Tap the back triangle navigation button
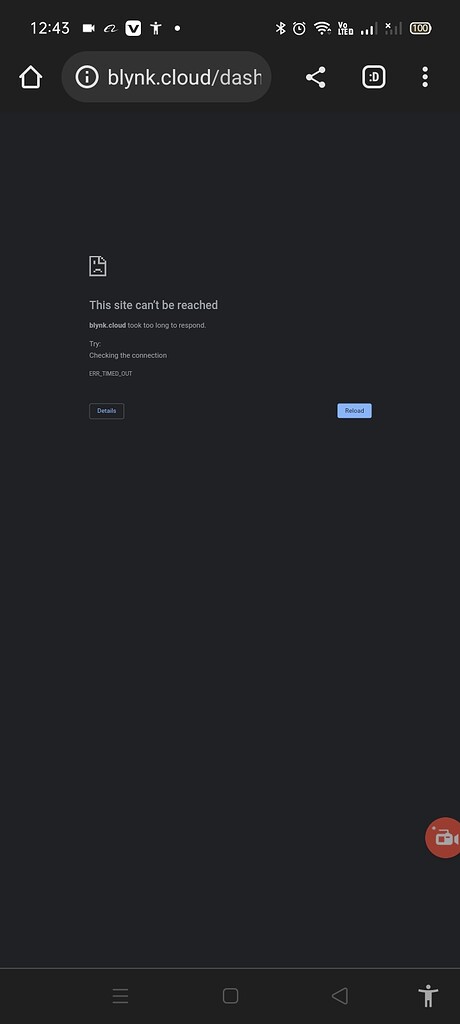Screen dimensions: 460x1024 (x=340, y=996)
